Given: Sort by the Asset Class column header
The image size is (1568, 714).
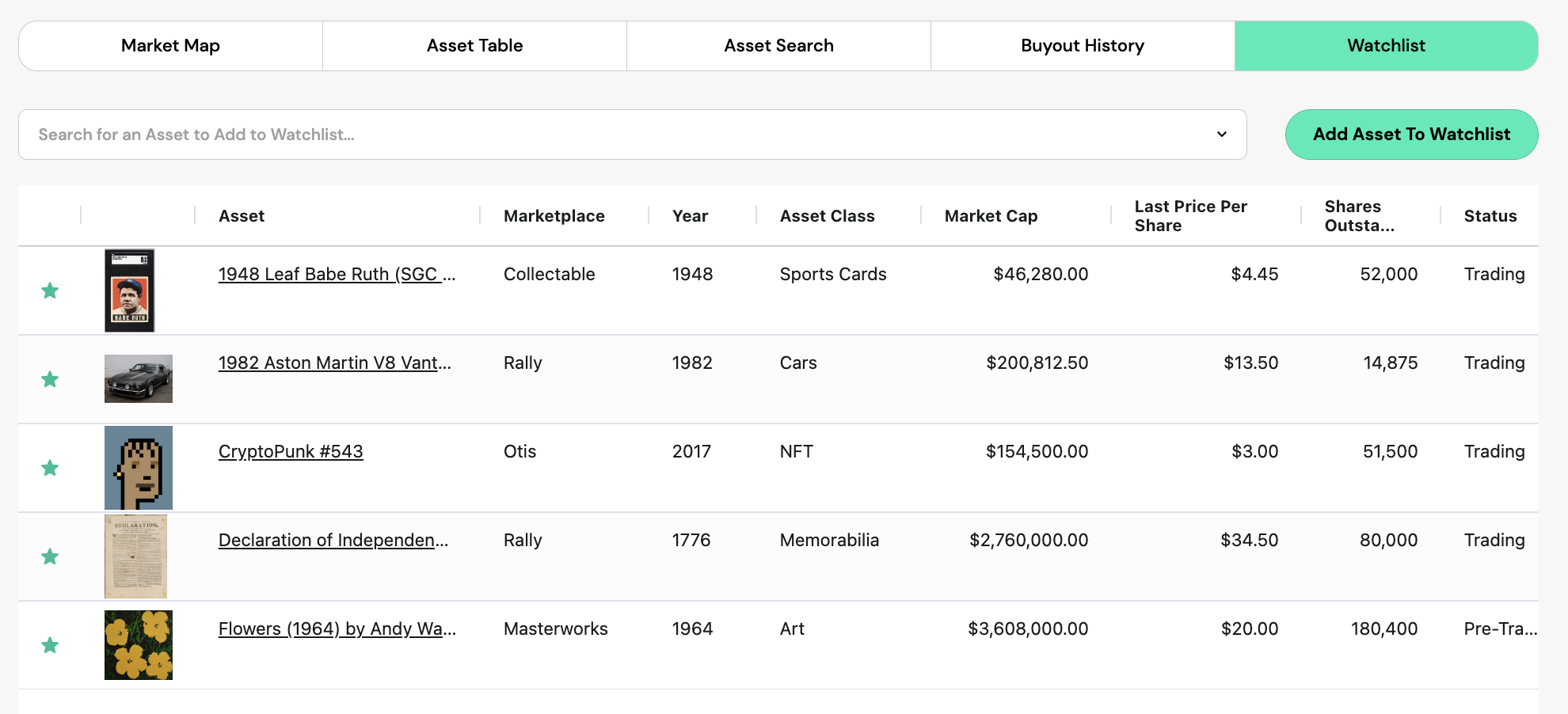Looking at the screenshot, I should pos(827,216).
